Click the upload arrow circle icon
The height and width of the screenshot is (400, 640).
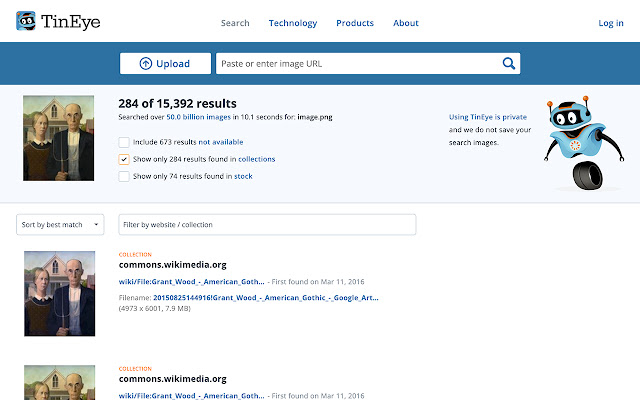point(146,64)
